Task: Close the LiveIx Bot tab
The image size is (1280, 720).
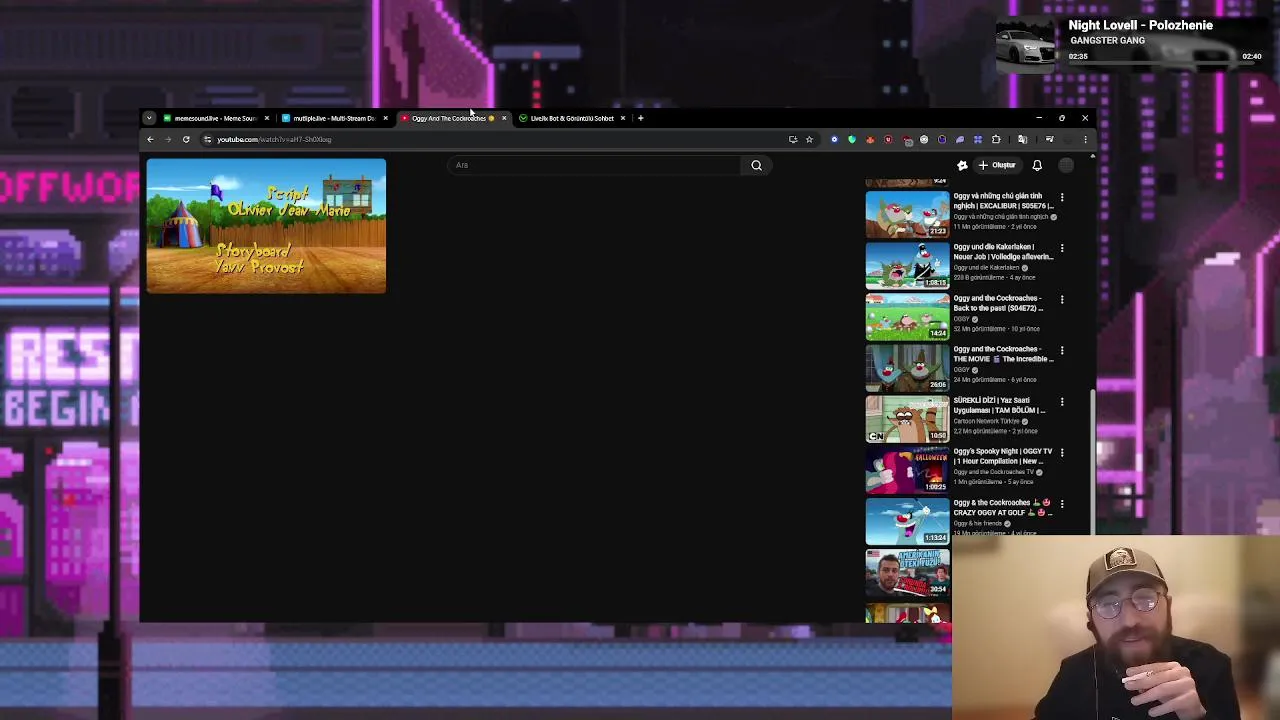Action: coord(622,118)
